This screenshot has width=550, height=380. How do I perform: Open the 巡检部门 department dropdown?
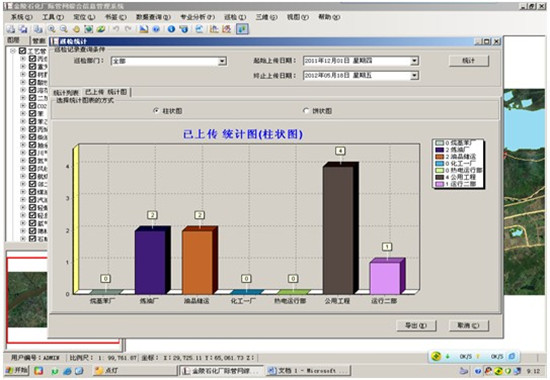point(222,61)
